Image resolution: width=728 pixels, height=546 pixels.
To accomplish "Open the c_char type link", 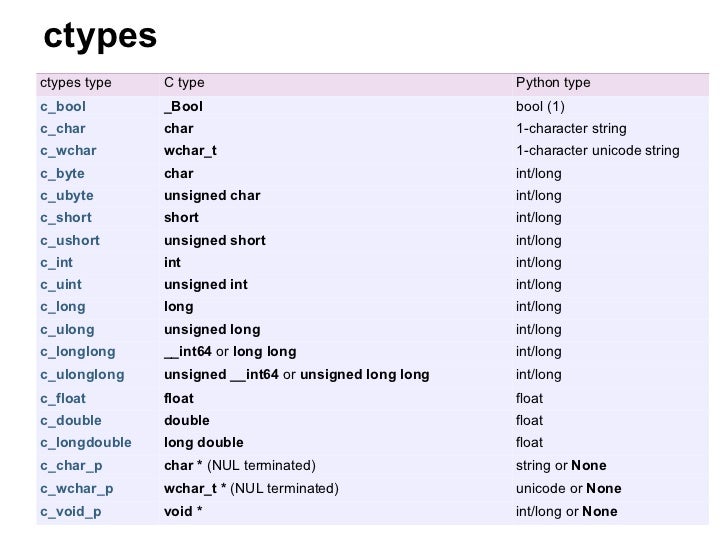I will [63, 129].
